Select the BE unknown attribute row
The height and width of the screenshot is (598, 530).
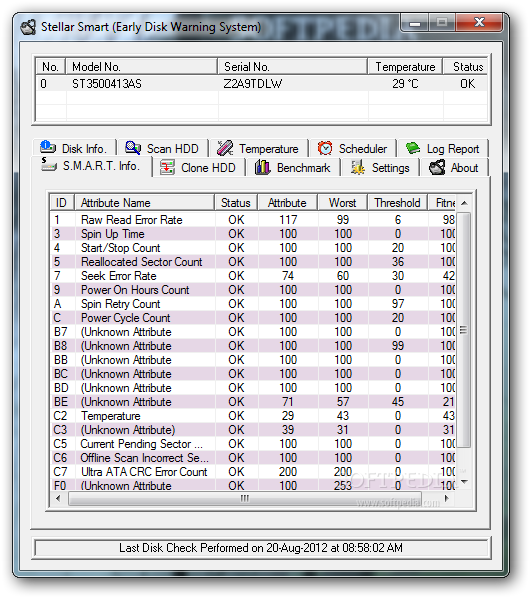[254, 402]
